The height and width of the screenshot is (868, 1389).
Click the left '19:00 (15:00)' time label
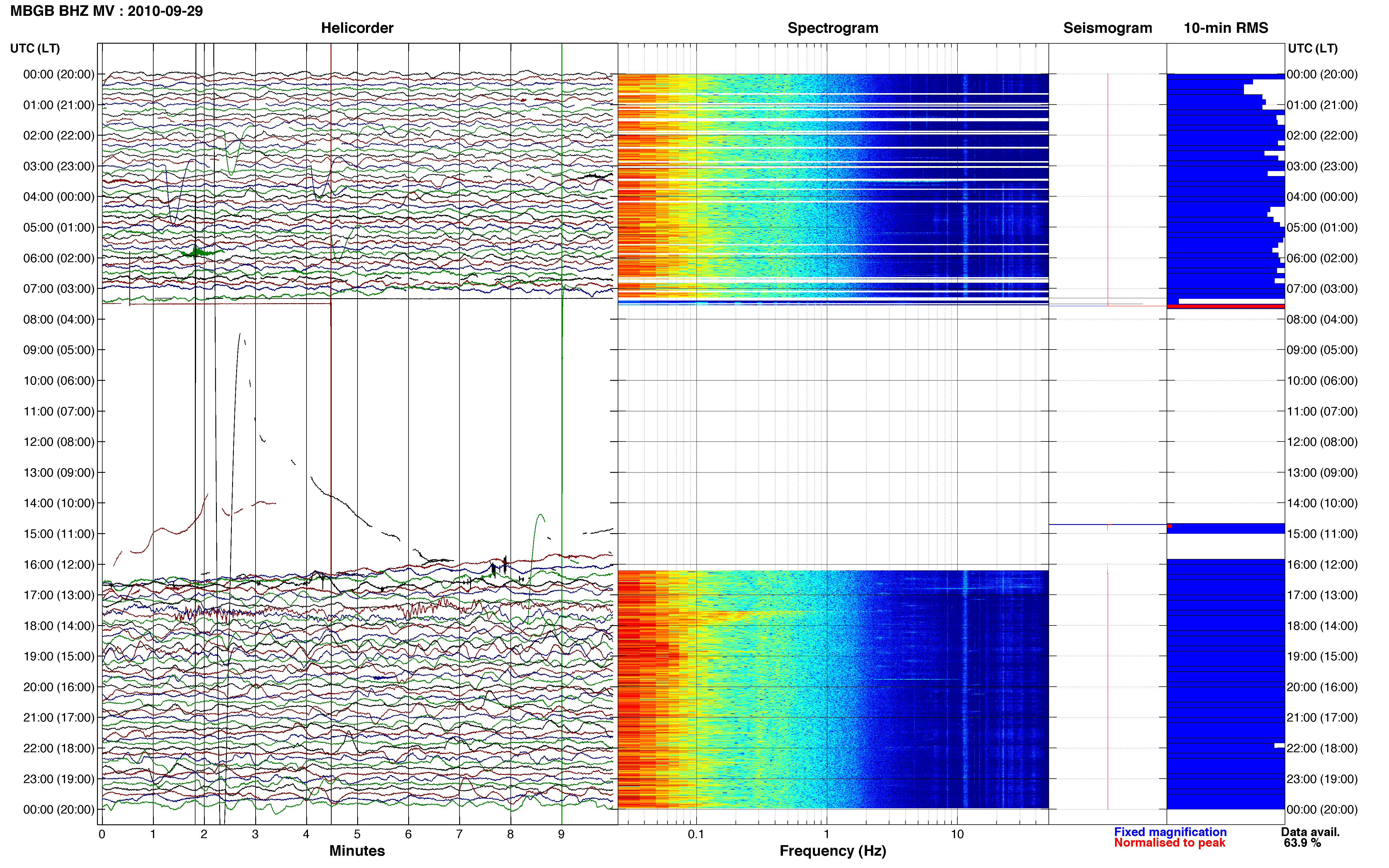59,656
